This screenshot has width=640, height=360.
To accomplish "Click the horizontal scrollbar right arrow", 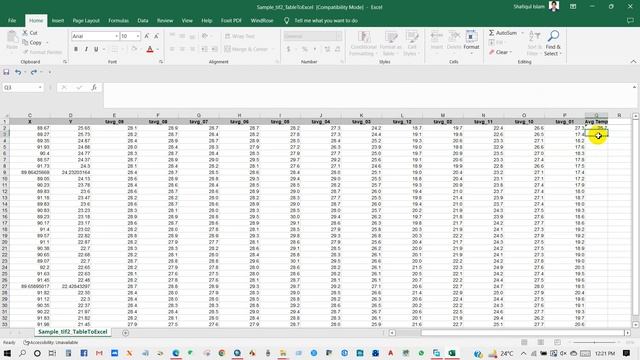I will tap(628, 333).
